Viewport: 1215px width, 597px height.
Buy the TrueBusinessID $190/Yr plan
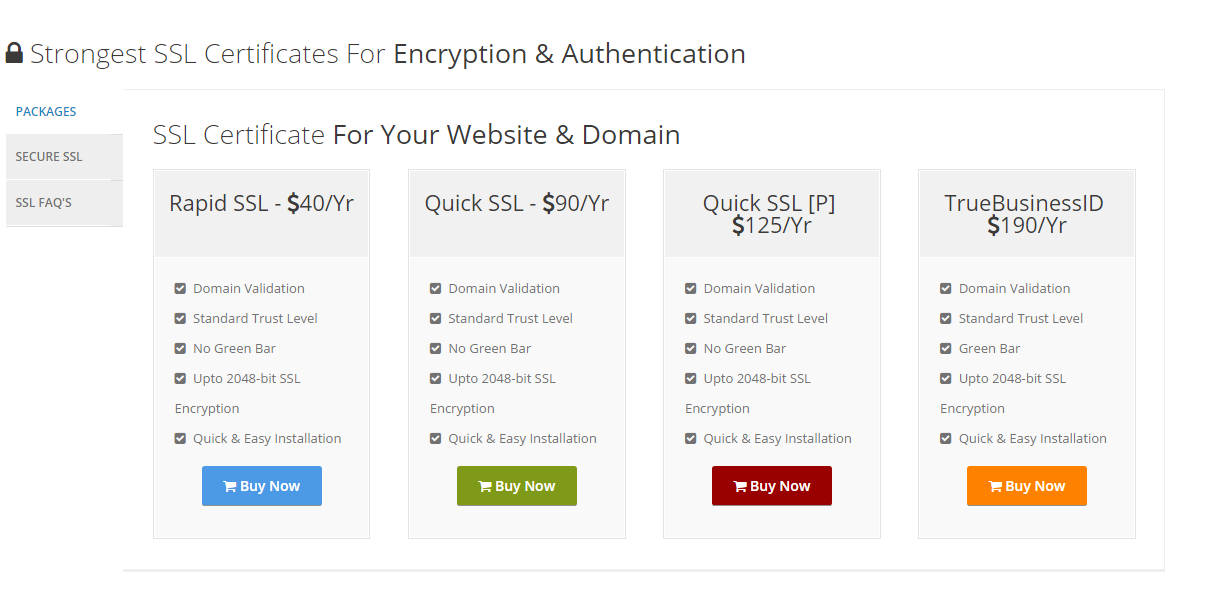1027,486
